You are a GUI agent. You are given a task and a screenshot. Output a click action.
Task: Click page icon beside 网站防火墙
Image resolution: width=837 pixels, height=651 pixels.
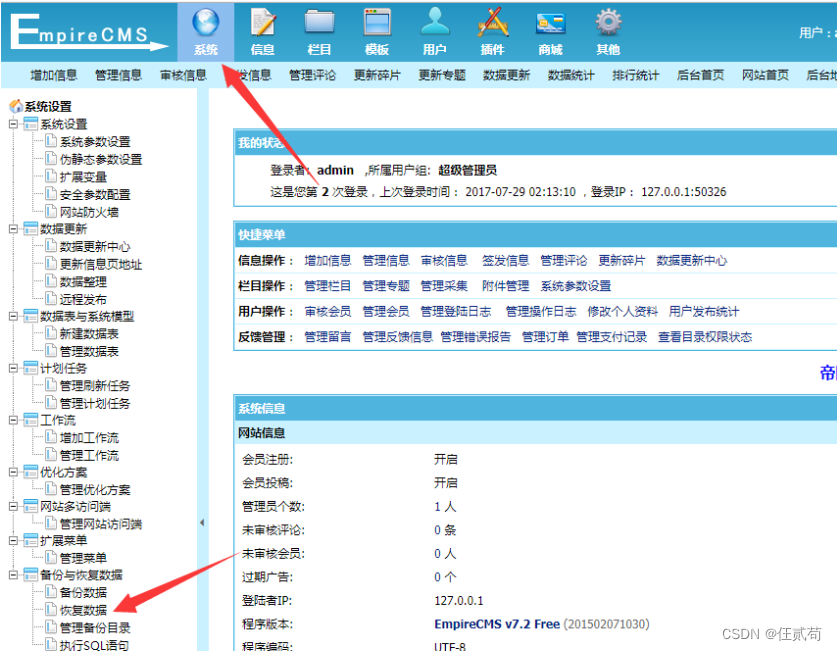click(x=51, y=211)
